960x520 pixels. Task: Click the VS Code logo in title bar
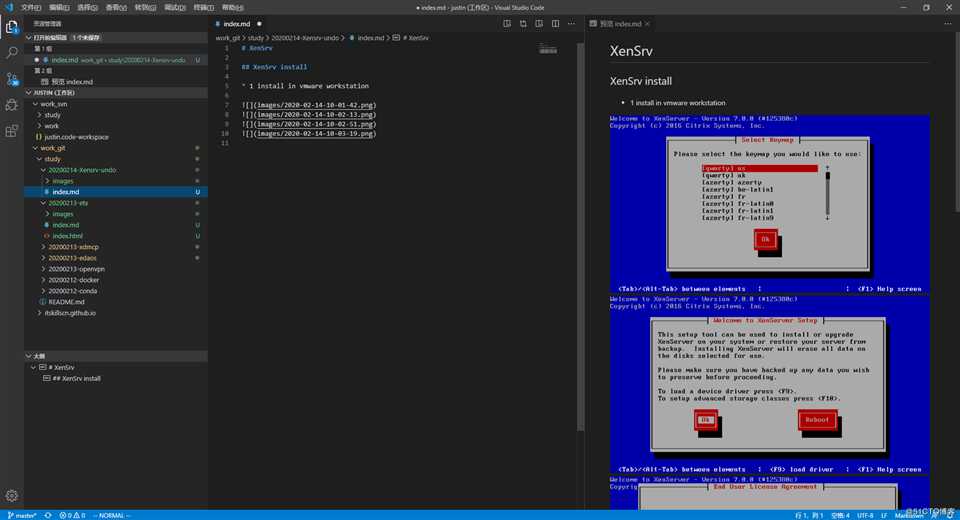[9, 7]
